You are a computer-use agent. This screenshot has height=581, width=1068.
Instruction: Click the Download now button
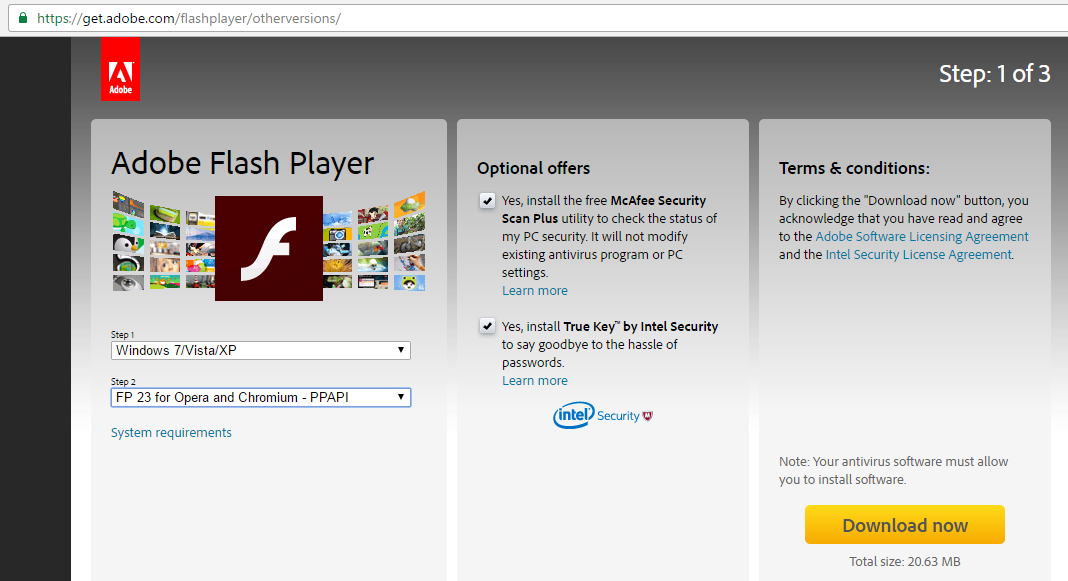[905, 524]
